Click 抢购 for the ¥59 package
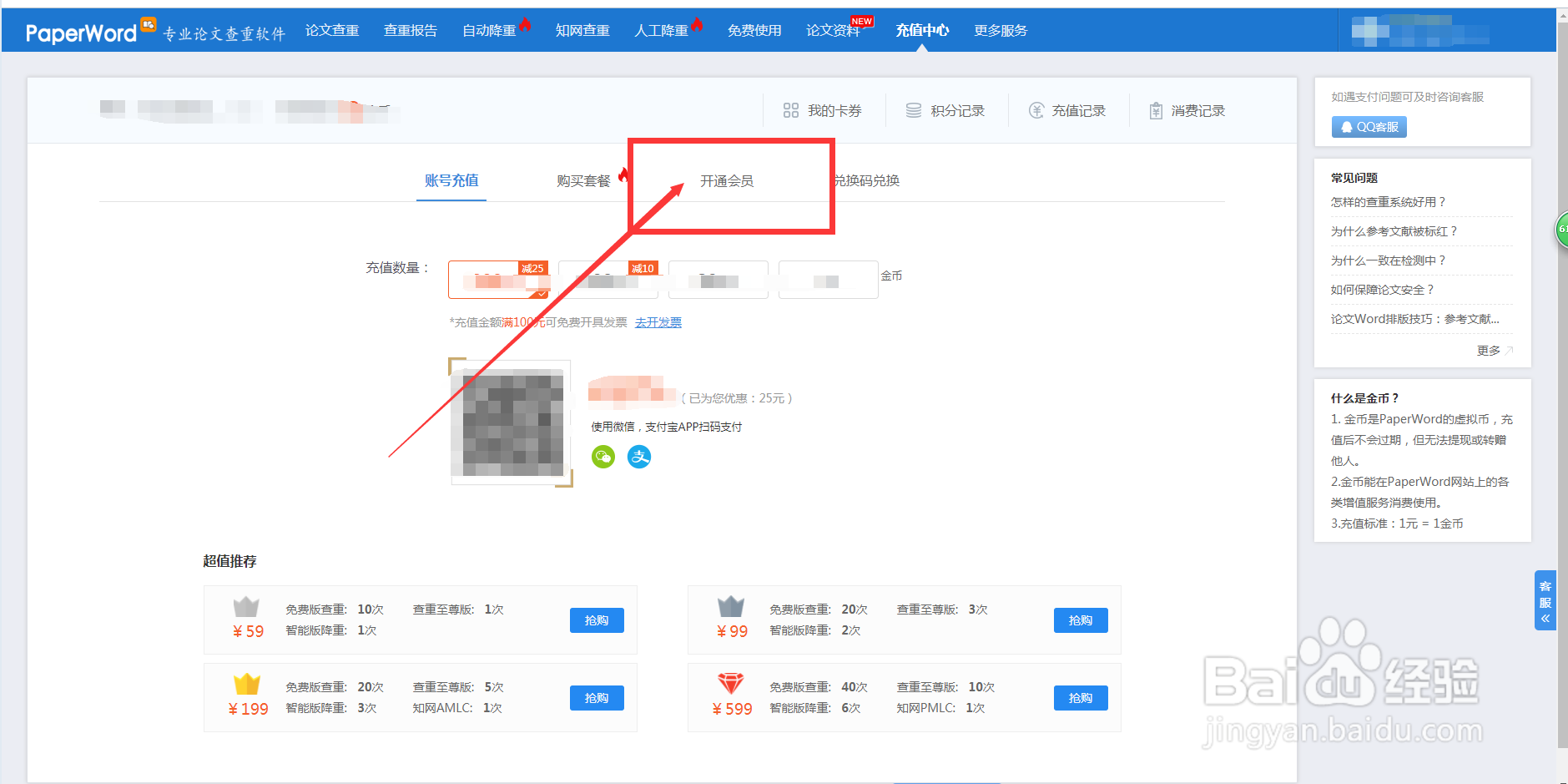The image size is (1568, 784). click(597, 620)
